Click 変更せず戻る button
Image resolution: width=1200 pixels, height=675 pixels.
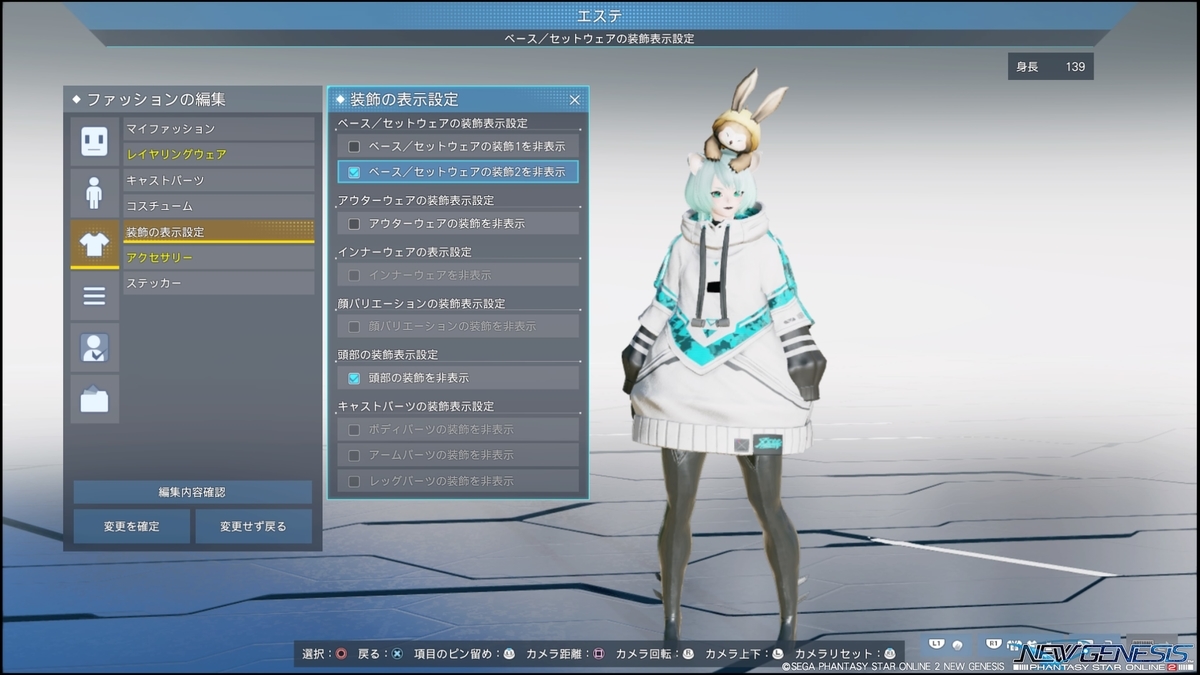(253, 526)
